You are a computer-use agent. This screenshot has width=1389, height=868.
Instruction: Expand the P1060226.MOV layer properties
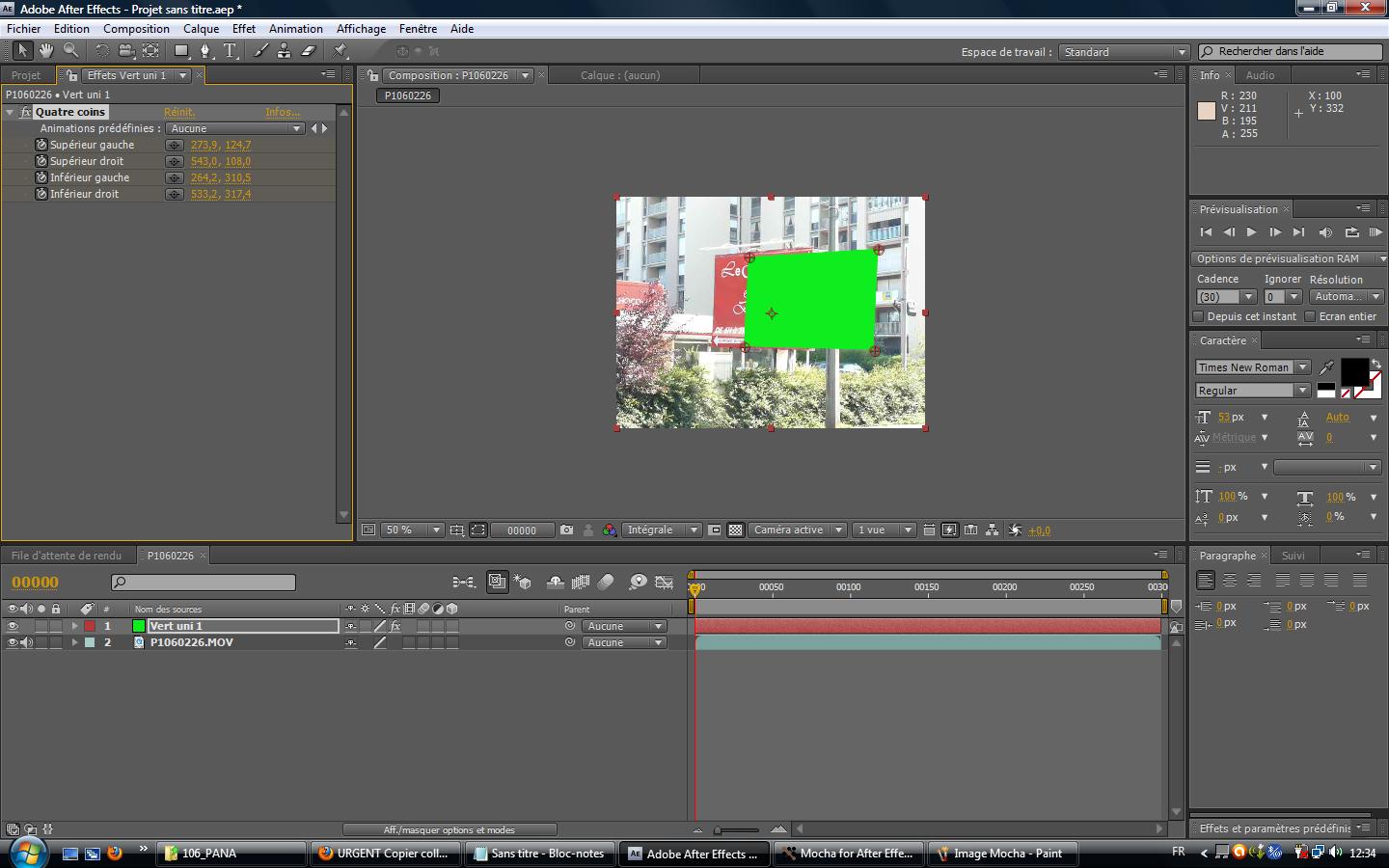click(x=74, y=642)
